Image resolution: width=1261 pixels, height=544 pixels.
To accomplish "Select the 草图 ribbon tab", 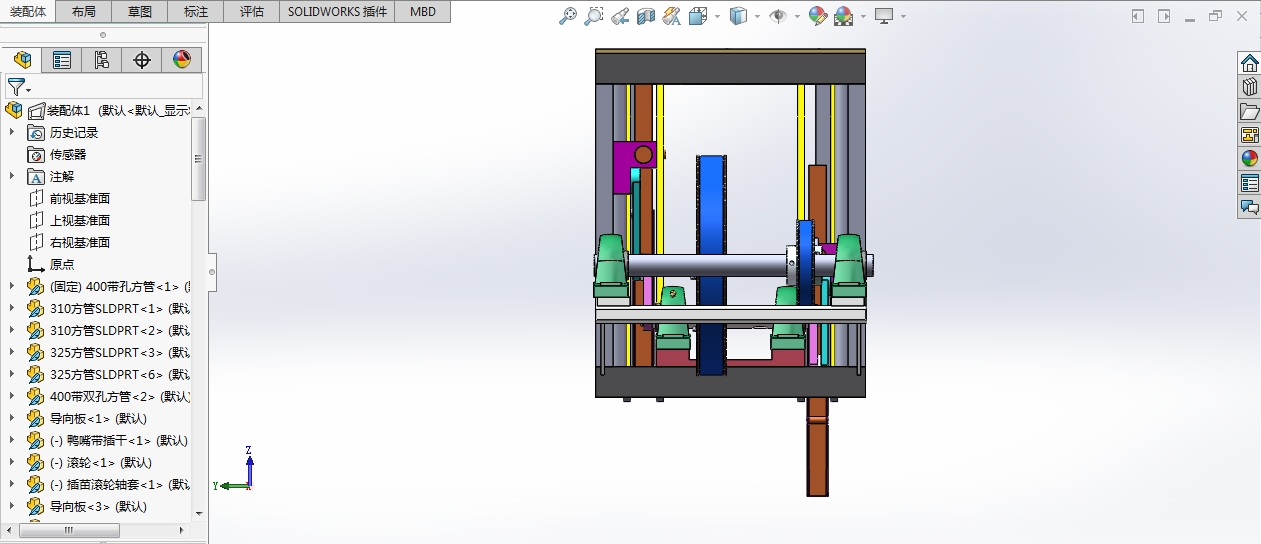I will 141,12.
